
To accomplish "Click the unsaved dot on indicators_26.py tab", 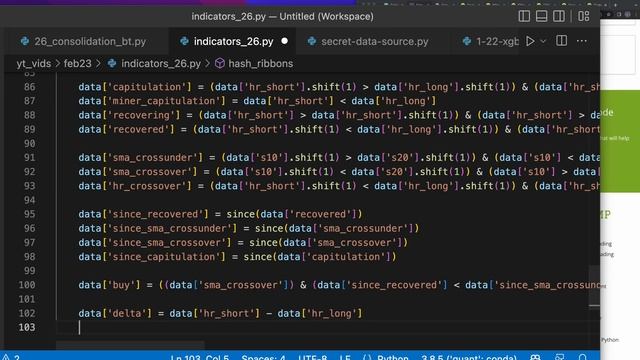I will (284, 41).
